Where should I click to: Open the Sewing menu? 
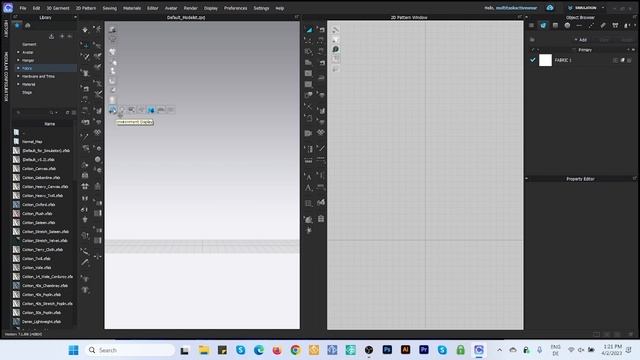click(x=109, y=8)
